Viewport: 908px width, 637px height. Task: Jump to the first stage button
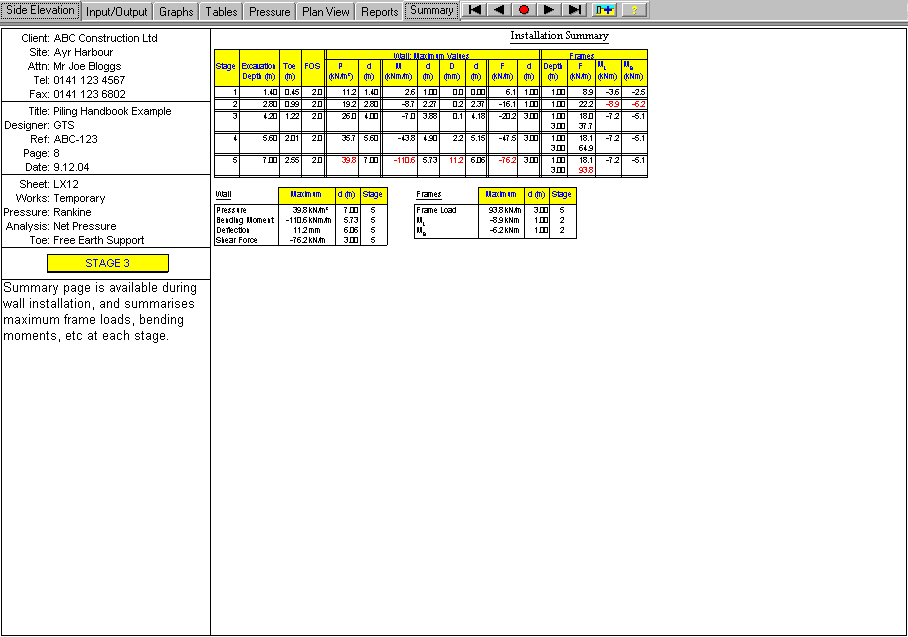tap(474, 10)
